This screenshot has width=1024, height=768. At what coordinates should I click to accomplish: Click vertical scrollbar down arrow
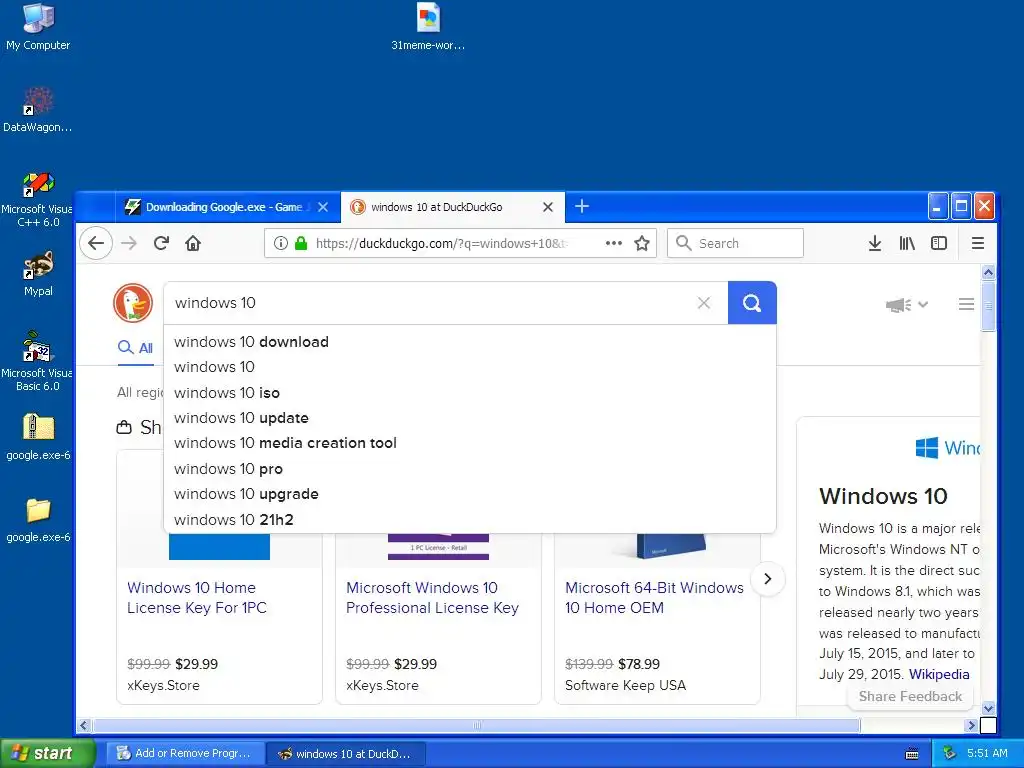point(989,708)
